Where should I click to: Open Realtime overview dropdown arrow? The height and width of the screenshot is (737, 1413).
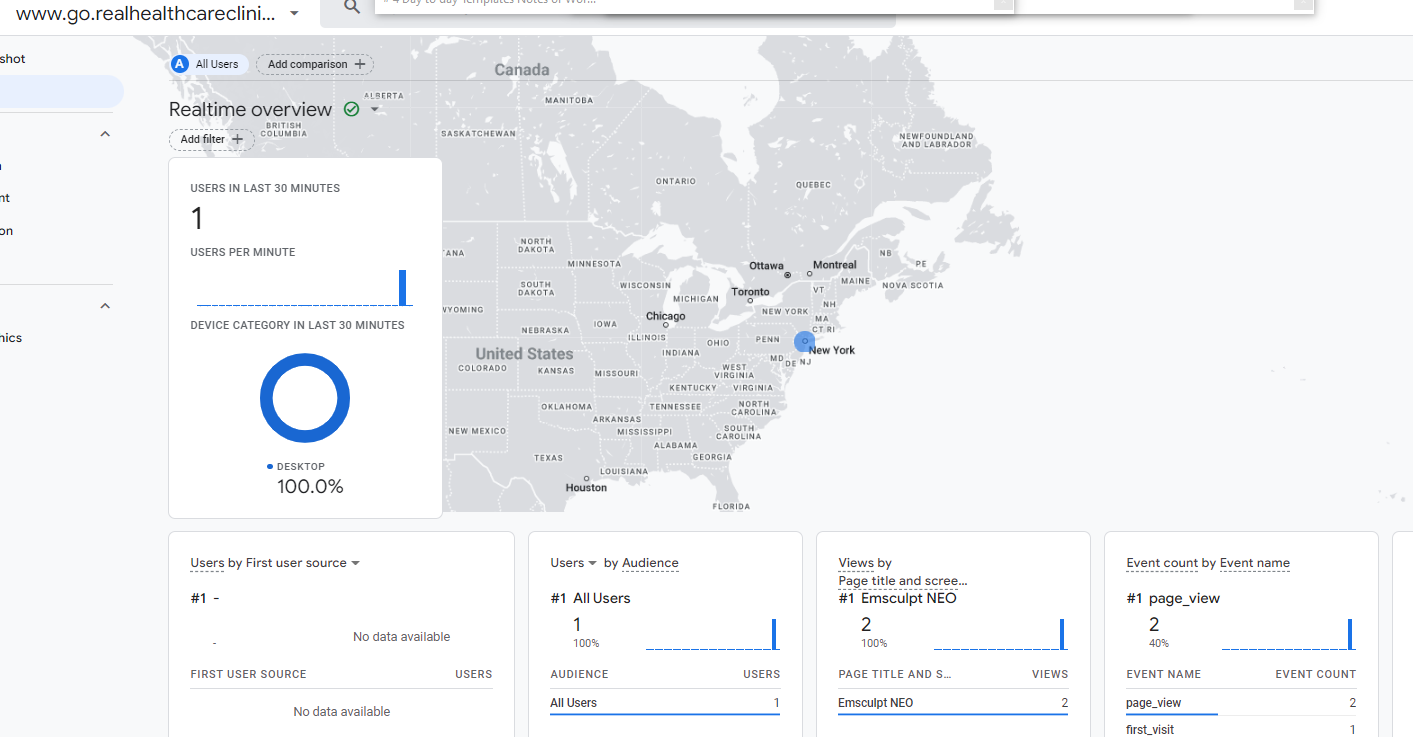375,109
